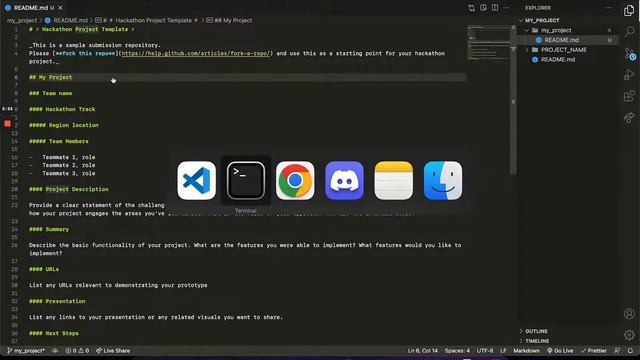Switch to Terminal in app switcher
This screenshot has height=360, width=640.
click(x=246, y=180)
